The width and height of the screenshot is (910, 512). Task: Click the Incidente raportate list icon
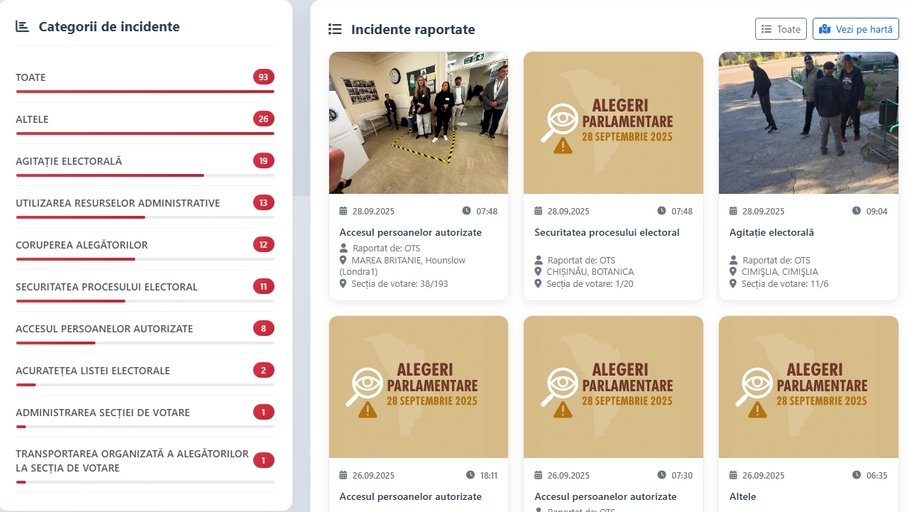tap(335, 29)
